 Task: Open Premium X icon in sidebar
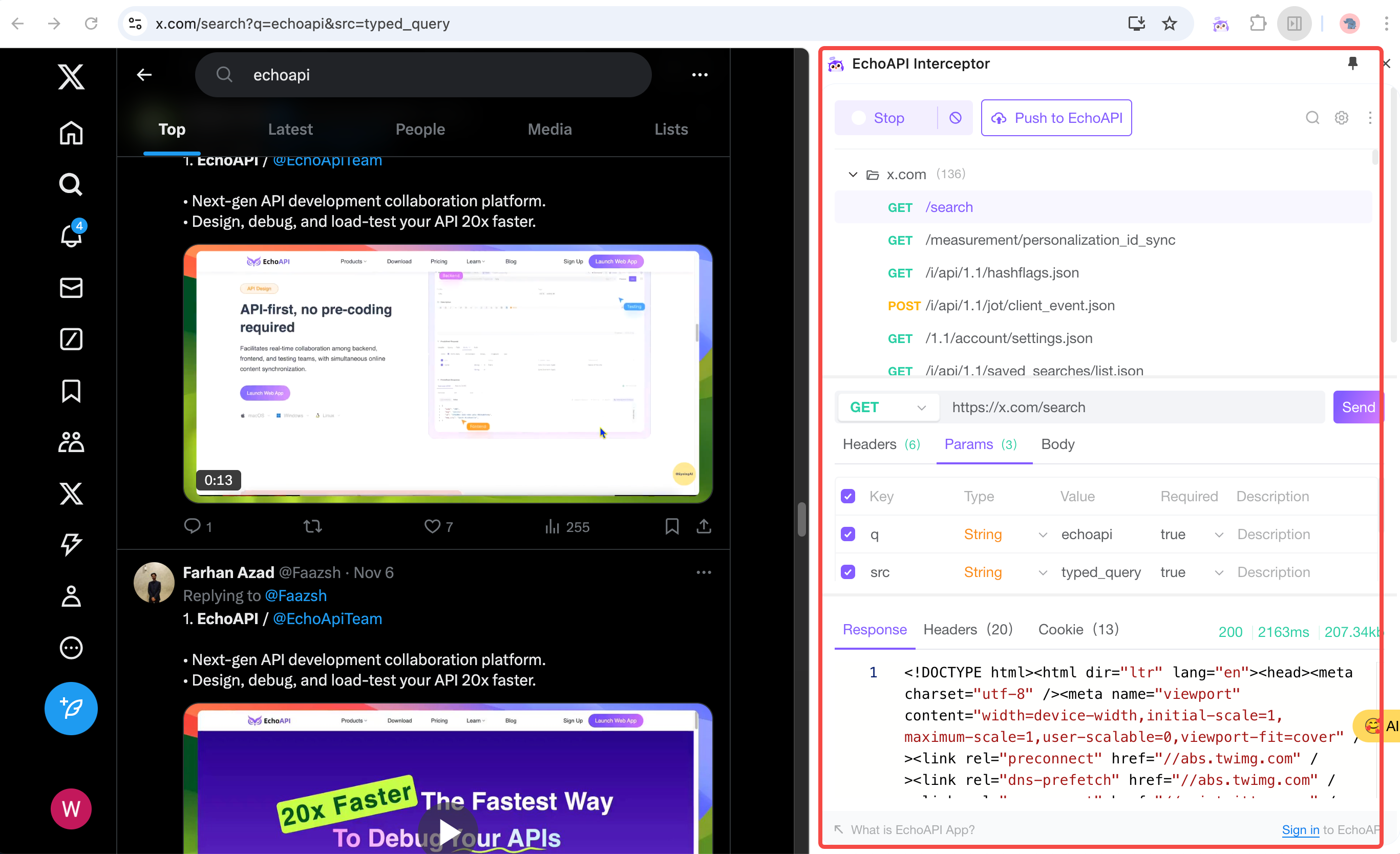[71, 493]
